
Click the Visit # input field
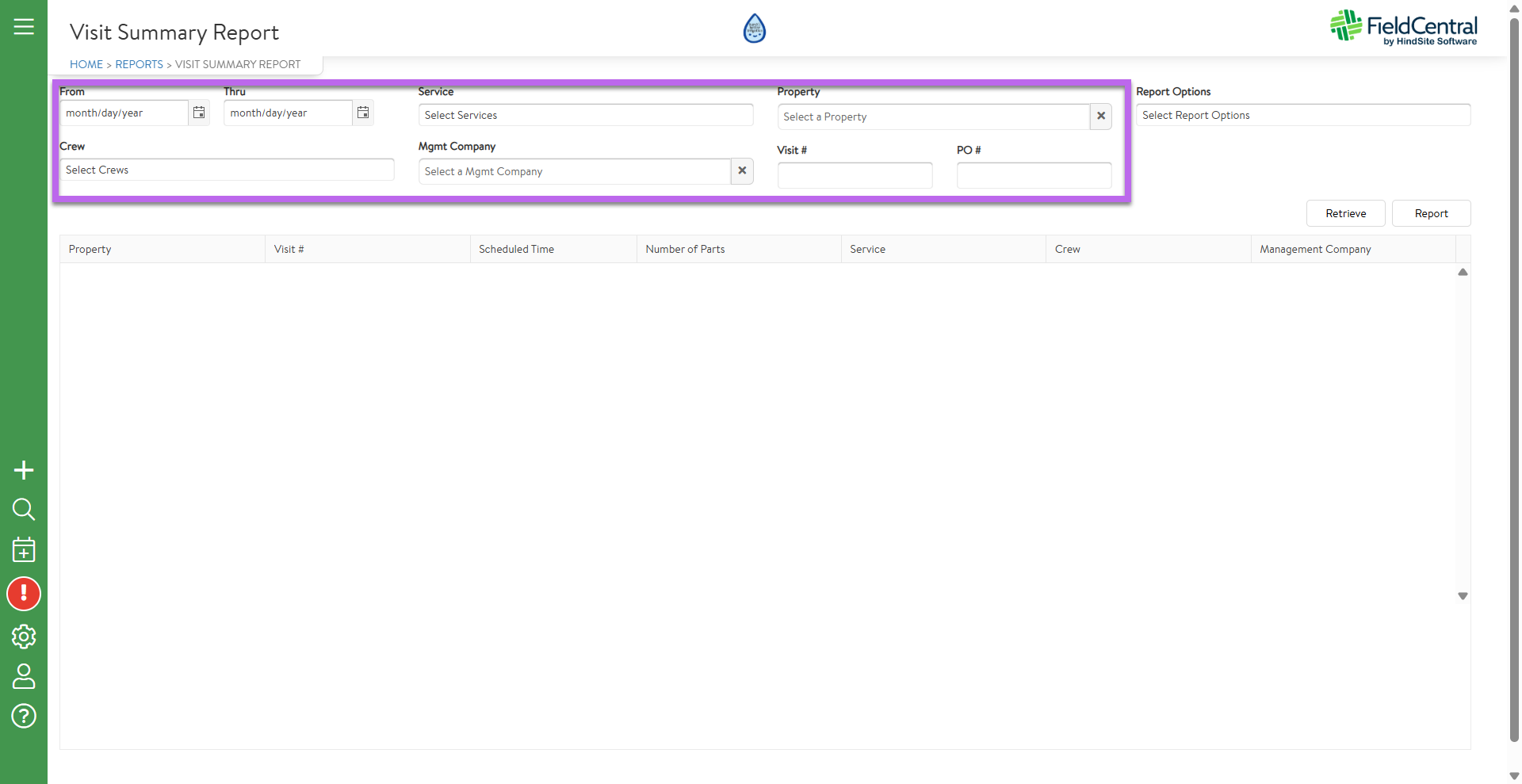855,175
